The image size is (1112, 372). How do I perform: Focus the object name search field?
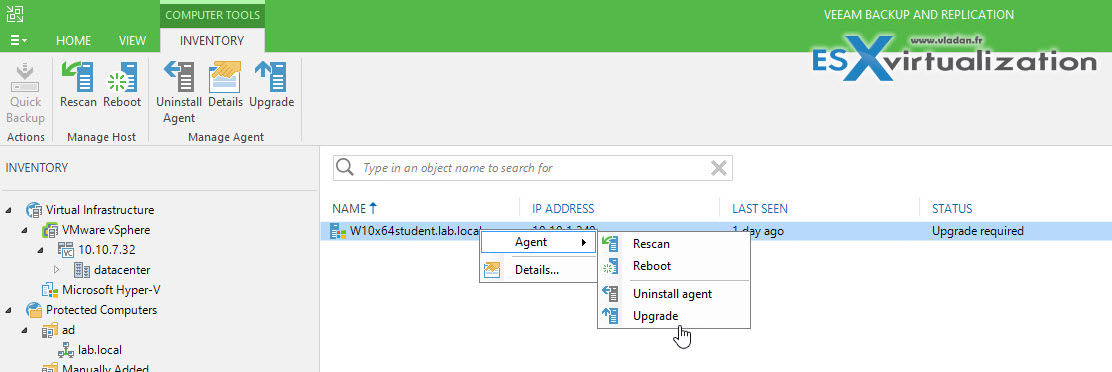pos(532,168)
